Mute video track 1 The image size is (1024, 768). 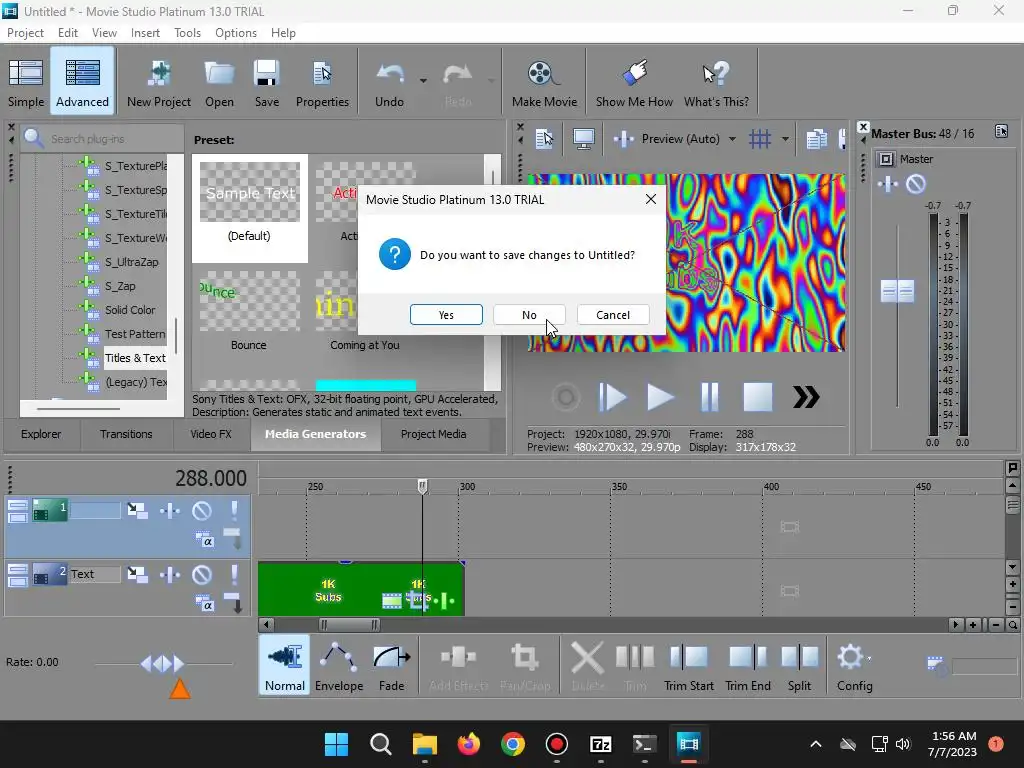coord(202,510)
